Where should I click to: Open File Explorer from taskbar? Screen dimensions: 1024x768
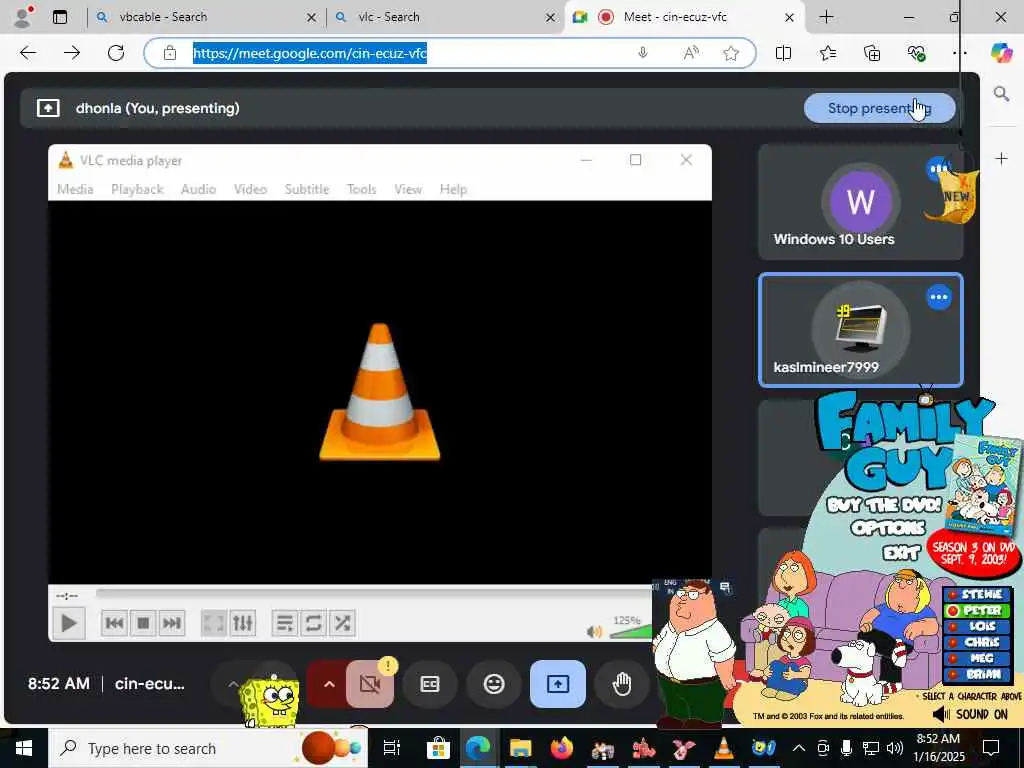point(520,748)
